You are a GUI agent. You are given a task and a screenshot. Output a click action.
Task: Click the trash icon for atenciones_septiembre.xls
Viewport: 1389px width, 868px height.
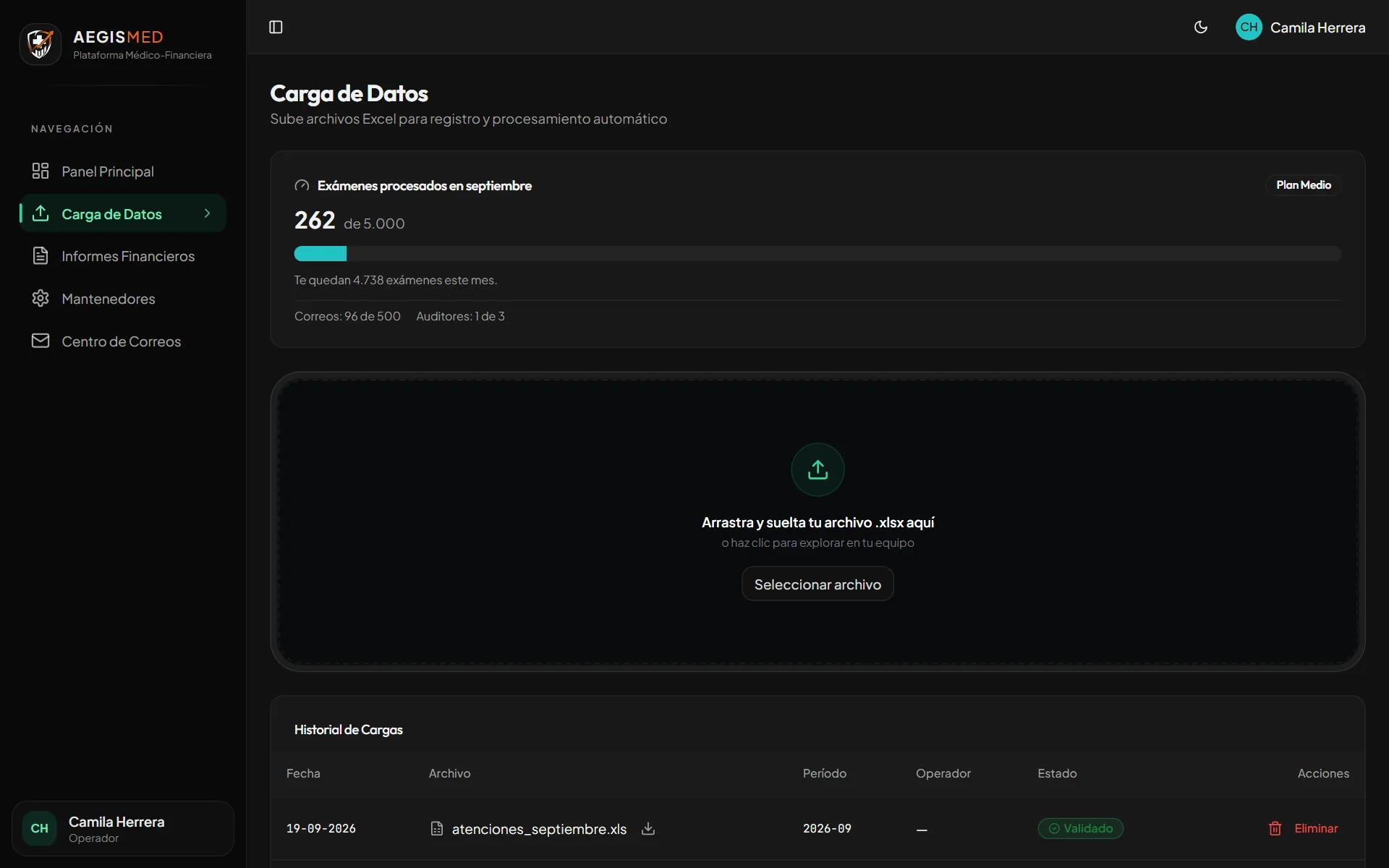pos(1275,828)
